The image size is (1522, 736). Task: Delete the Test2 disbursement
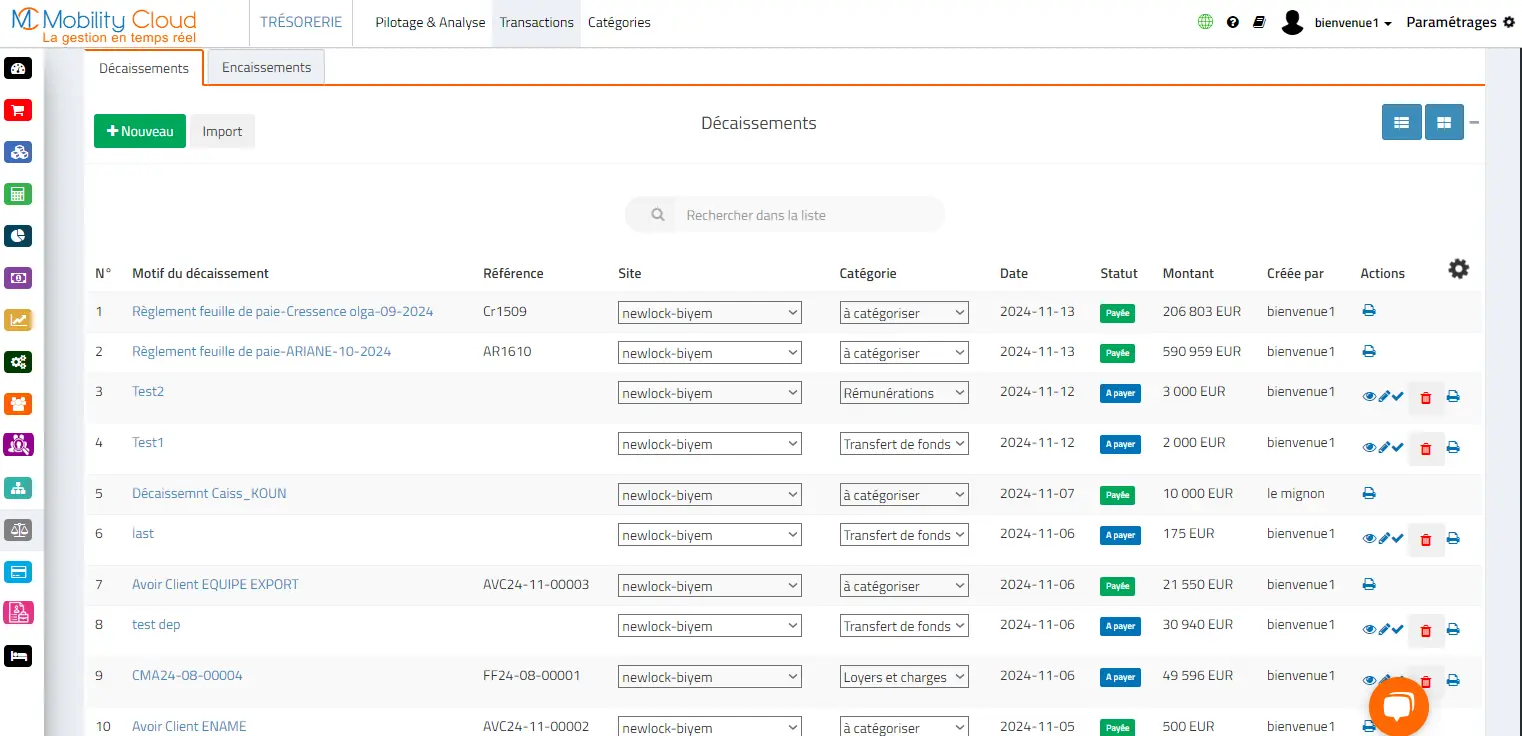coord(1426,397)
